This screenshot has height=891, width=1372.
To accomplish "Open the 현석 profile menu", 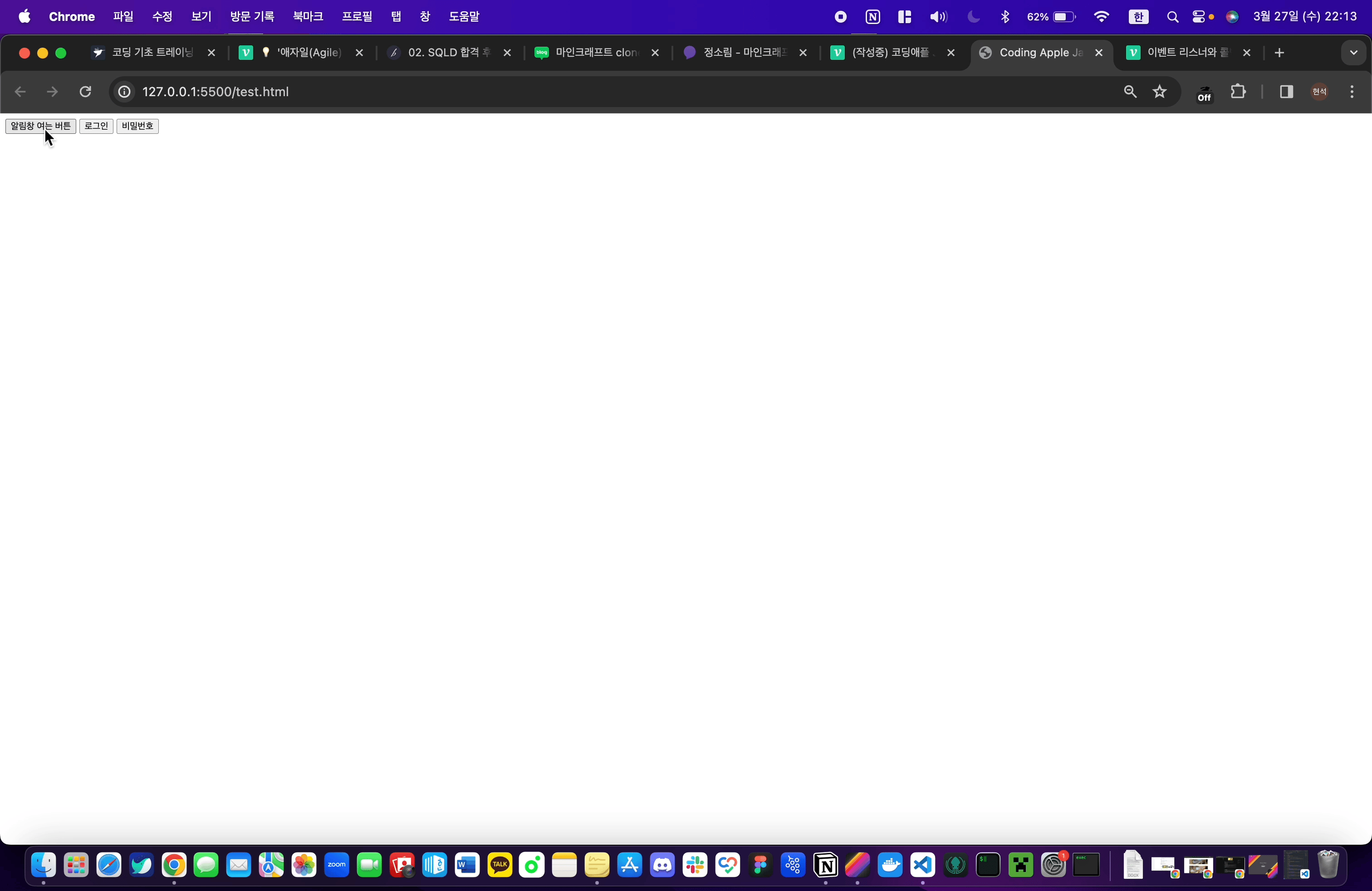I will [1319, 92].
